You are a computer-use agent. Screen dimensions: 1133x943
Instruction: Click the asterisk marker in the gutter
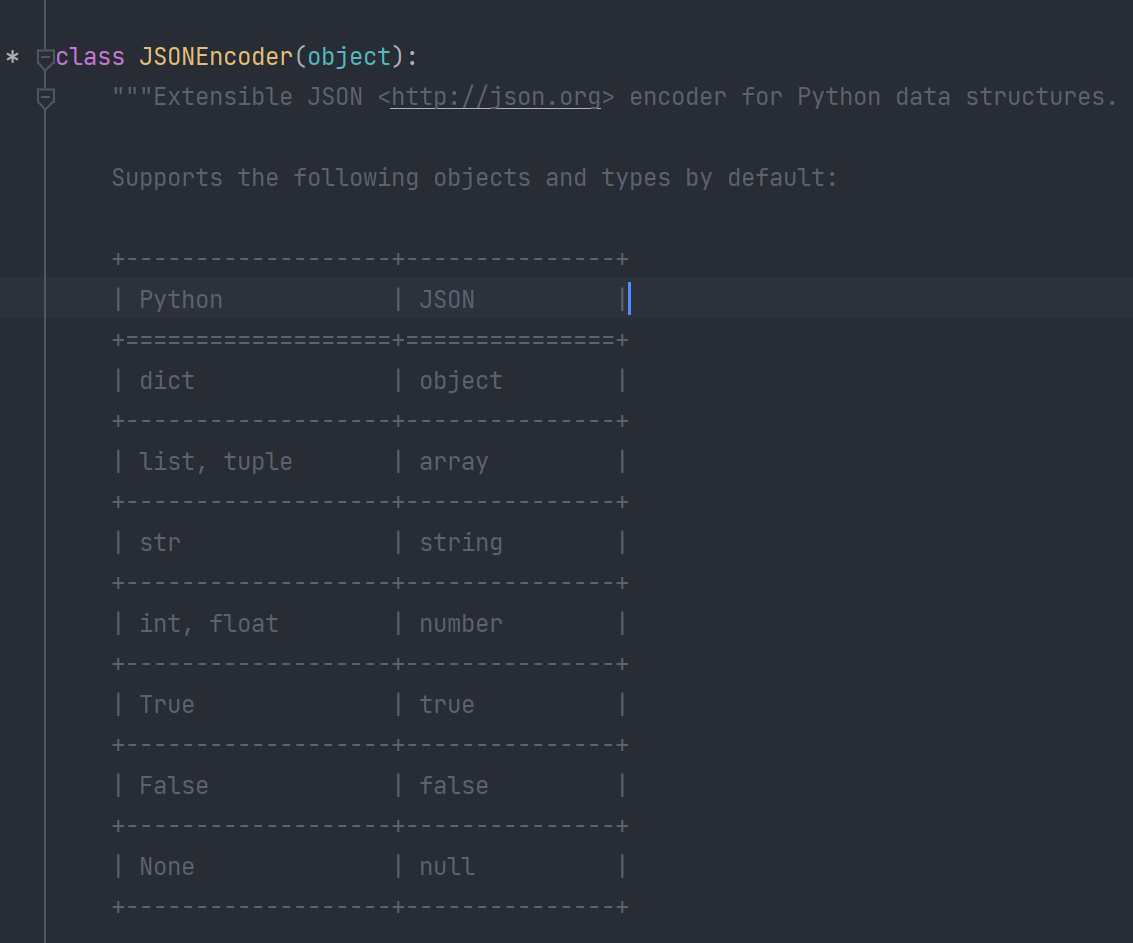12,58
